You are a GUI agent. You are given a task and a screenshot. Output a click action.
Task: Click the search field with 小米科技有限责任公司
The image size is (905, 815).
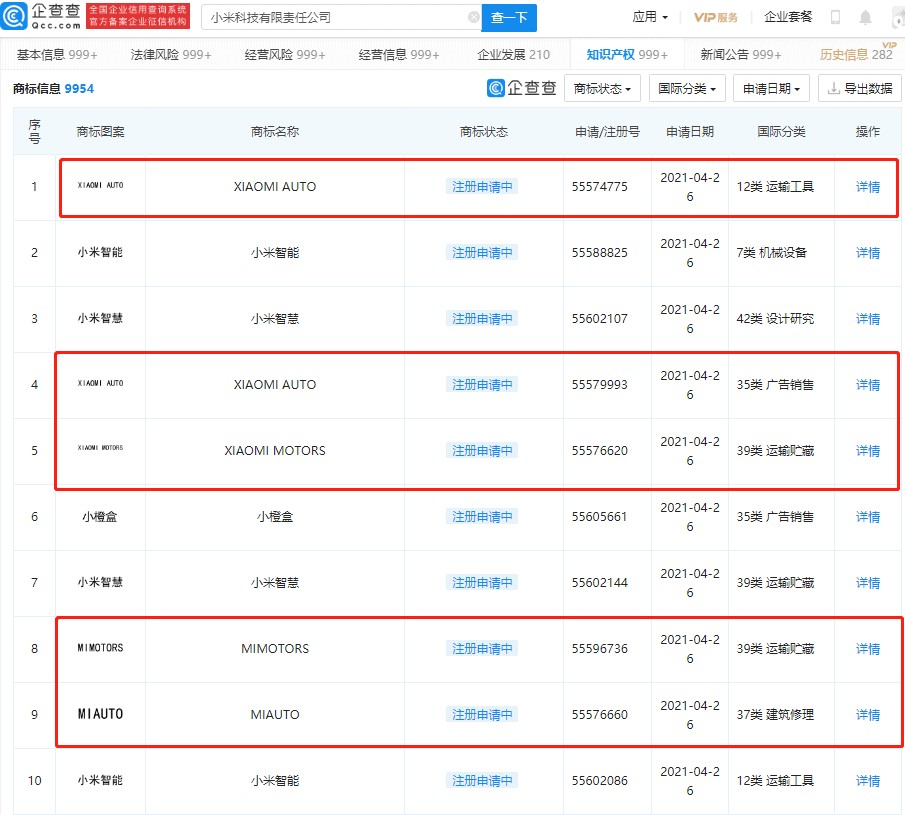(x=341, y=17)
